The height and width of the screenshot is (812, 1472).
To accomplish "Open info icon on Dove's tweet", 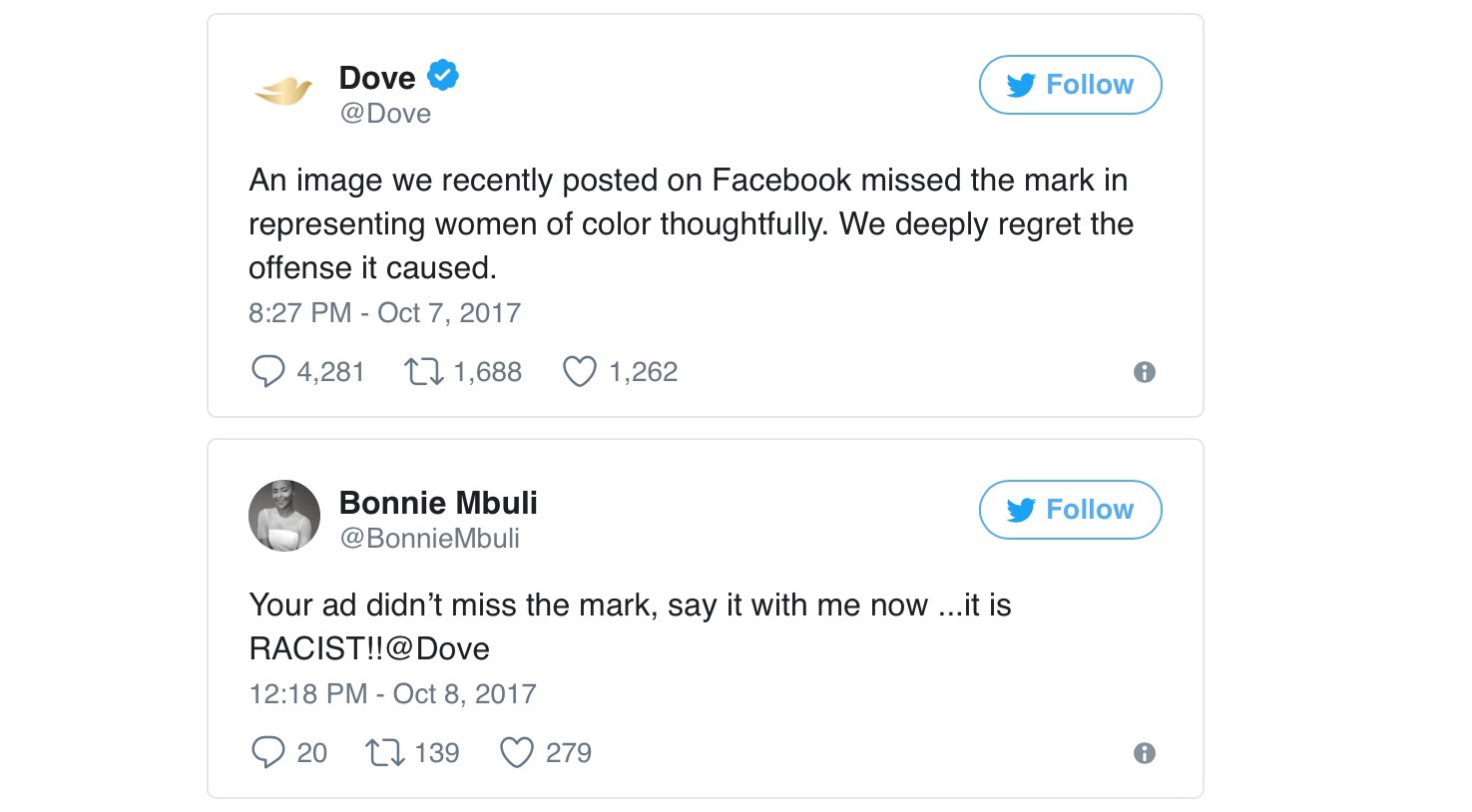I will [x=1144, y=372].
